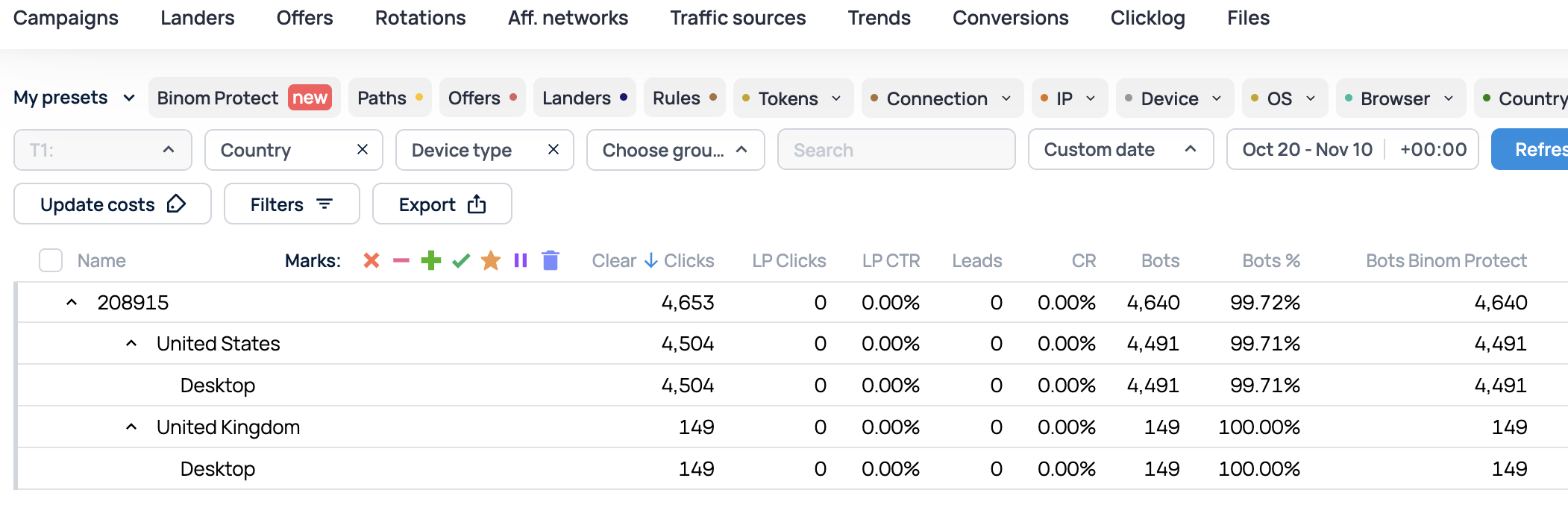Open the Trends tab
Viewport: 1568px width, 525px height.
coord(879,18)
